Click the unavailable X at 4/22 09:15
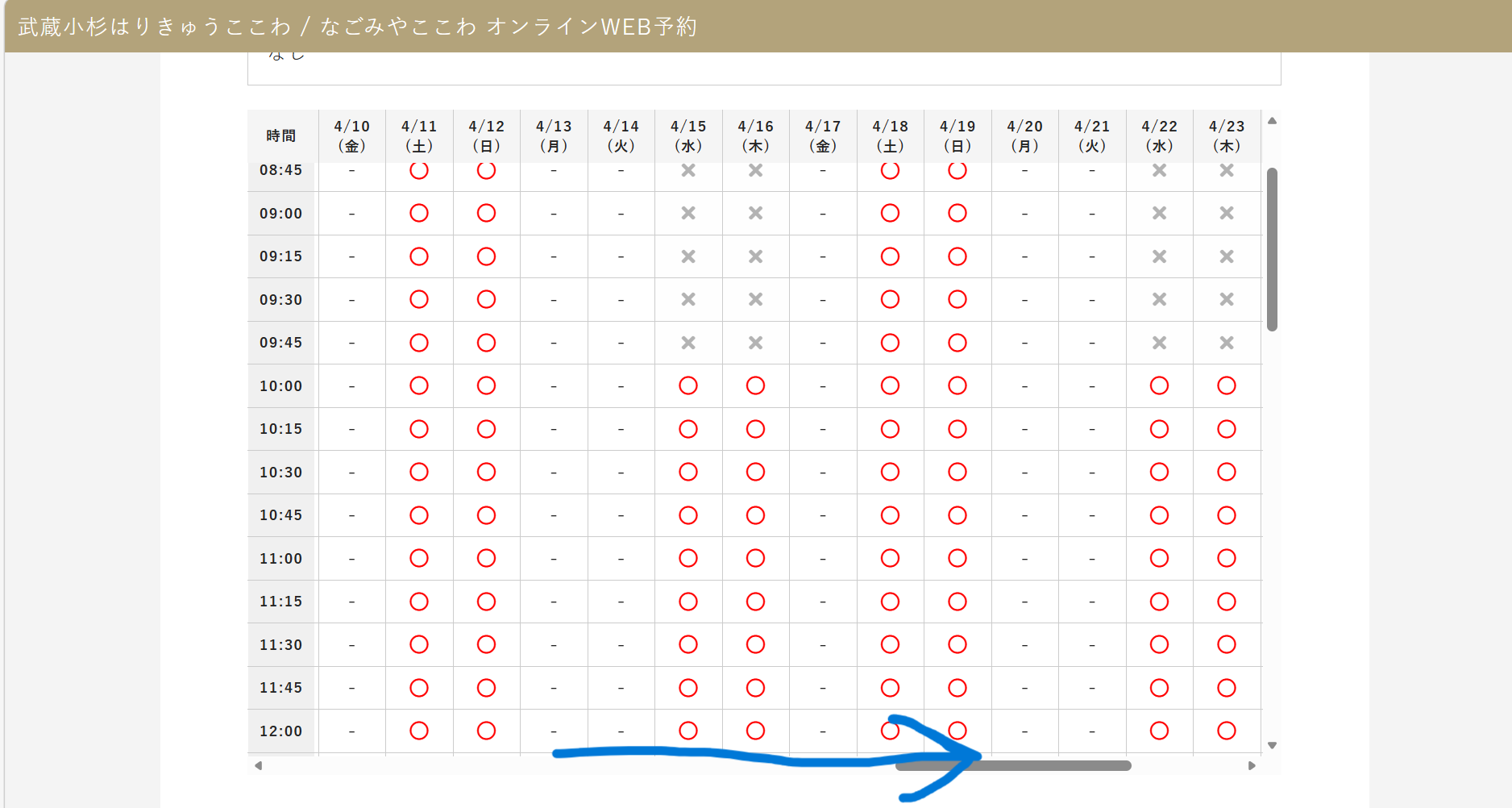The height and width of the screenshot is (808, 1512). tap(1159, 256)
